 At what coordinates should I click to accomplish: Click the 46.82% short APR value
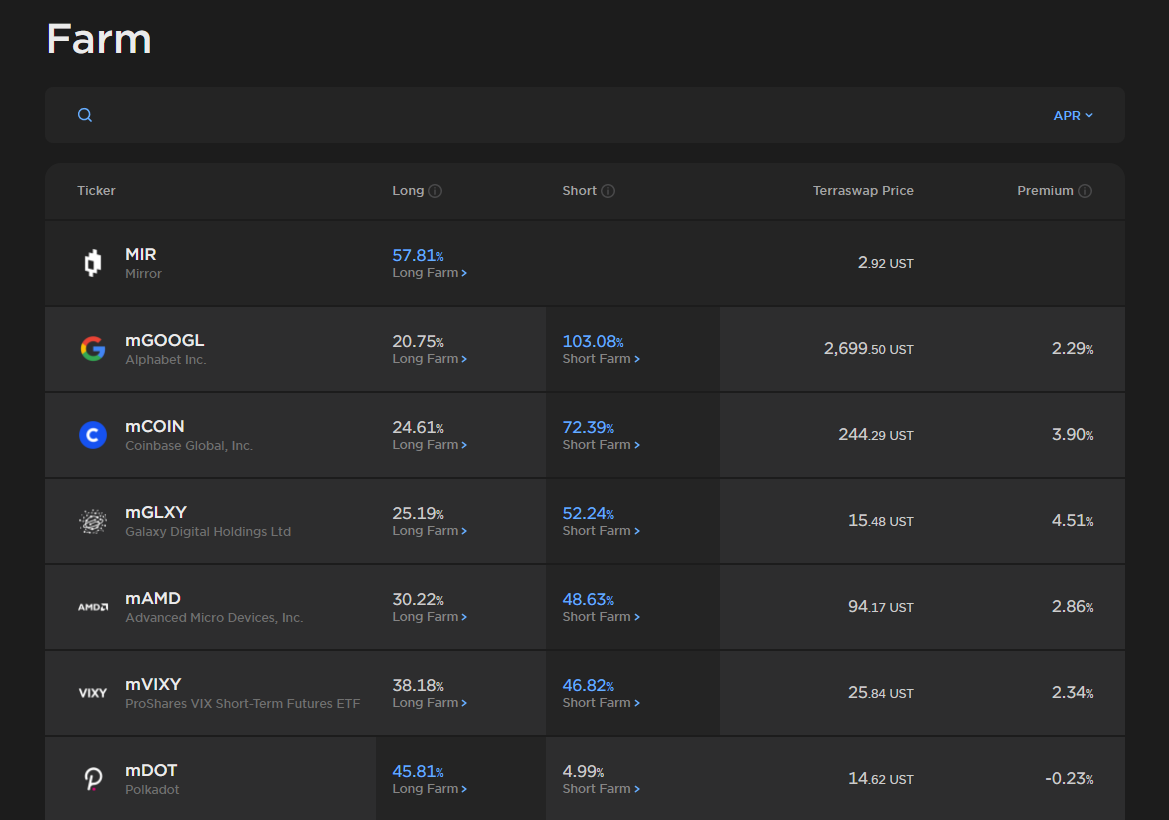[588, 685]
